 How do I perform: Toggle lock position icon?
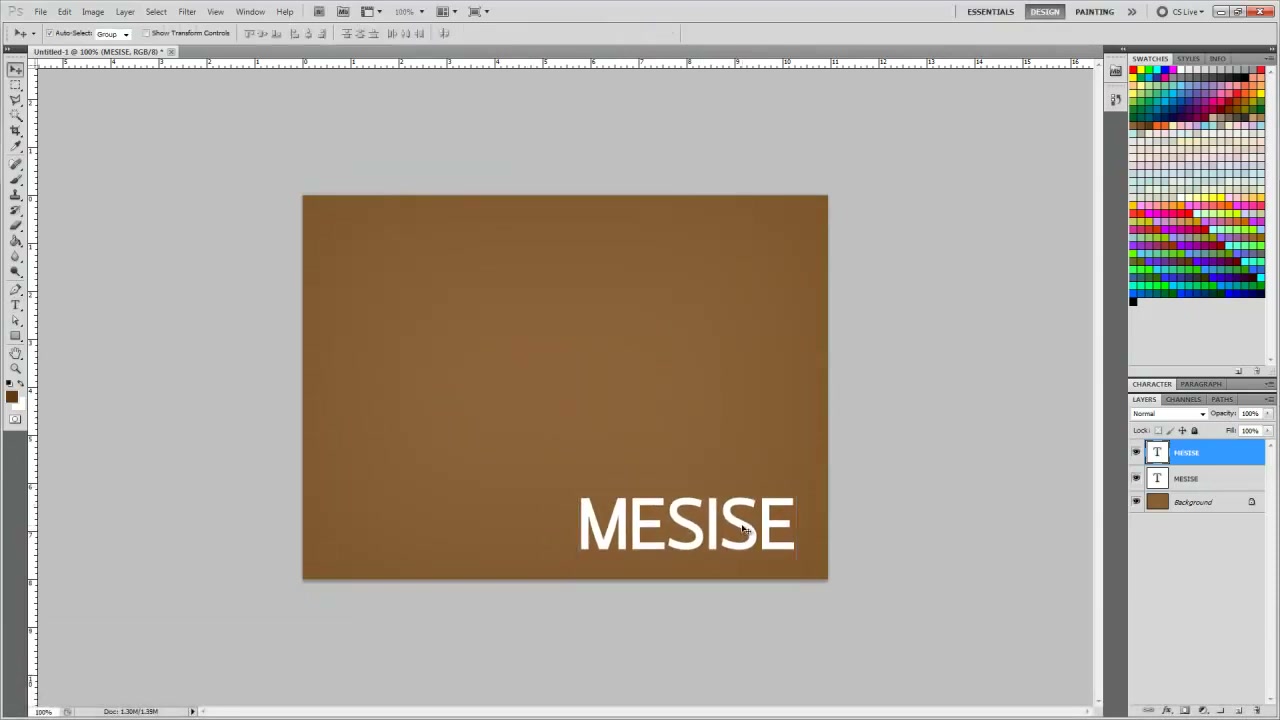(1182, 430)
